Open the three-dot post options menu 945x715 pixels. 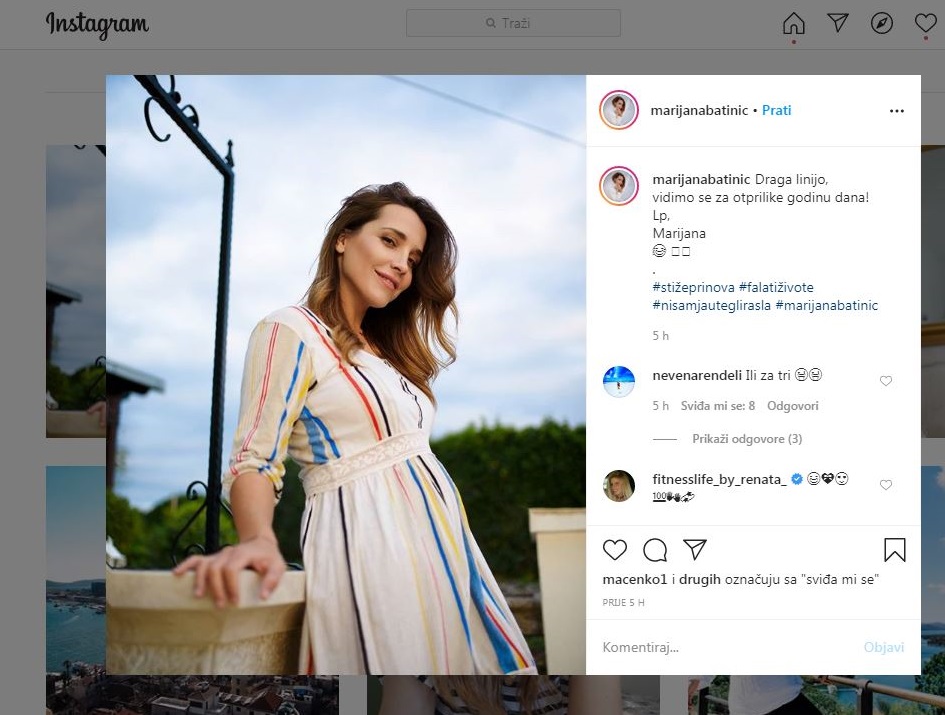[896, 111]
